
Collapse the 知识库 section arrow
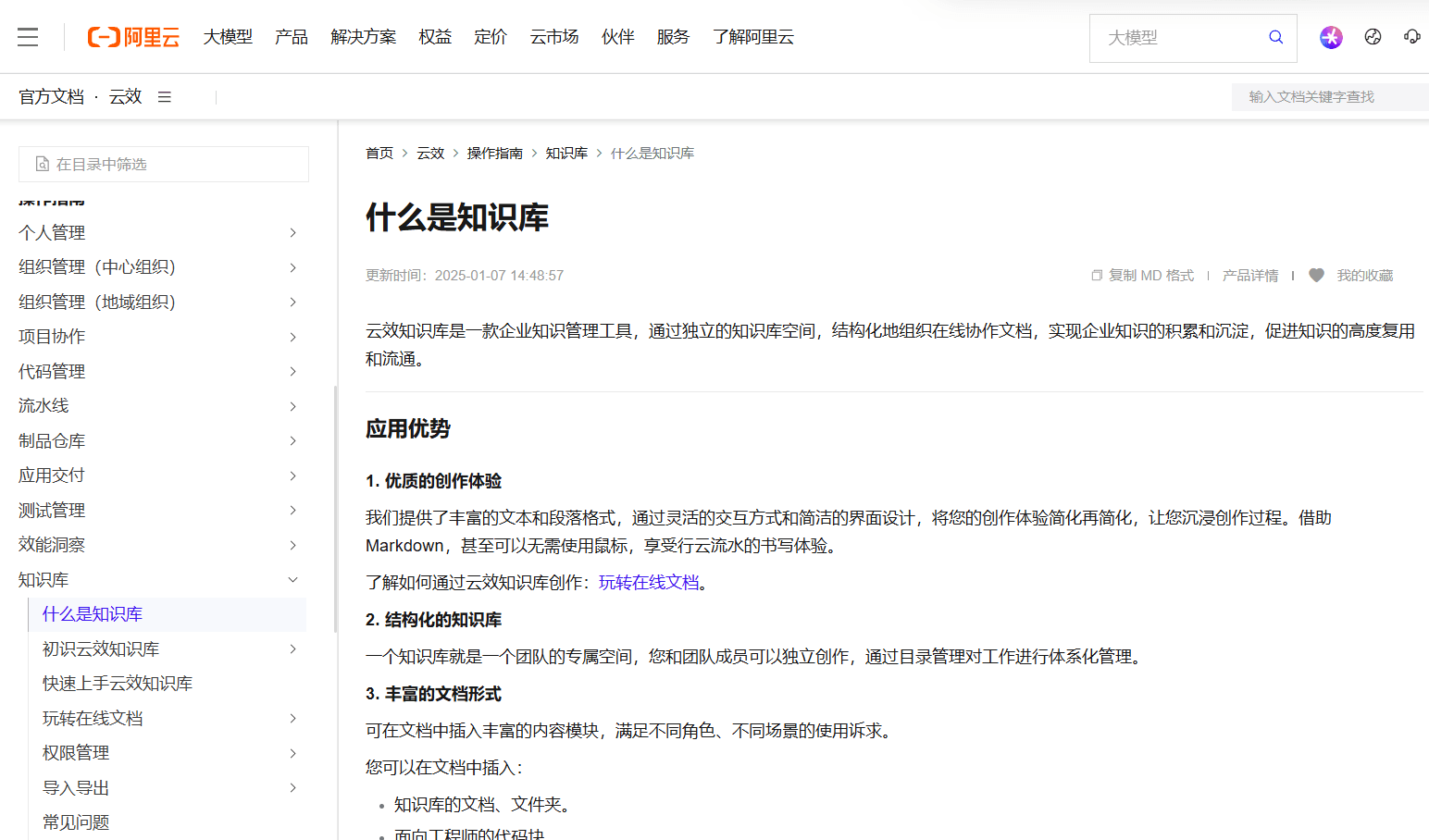tap(292, 580)
